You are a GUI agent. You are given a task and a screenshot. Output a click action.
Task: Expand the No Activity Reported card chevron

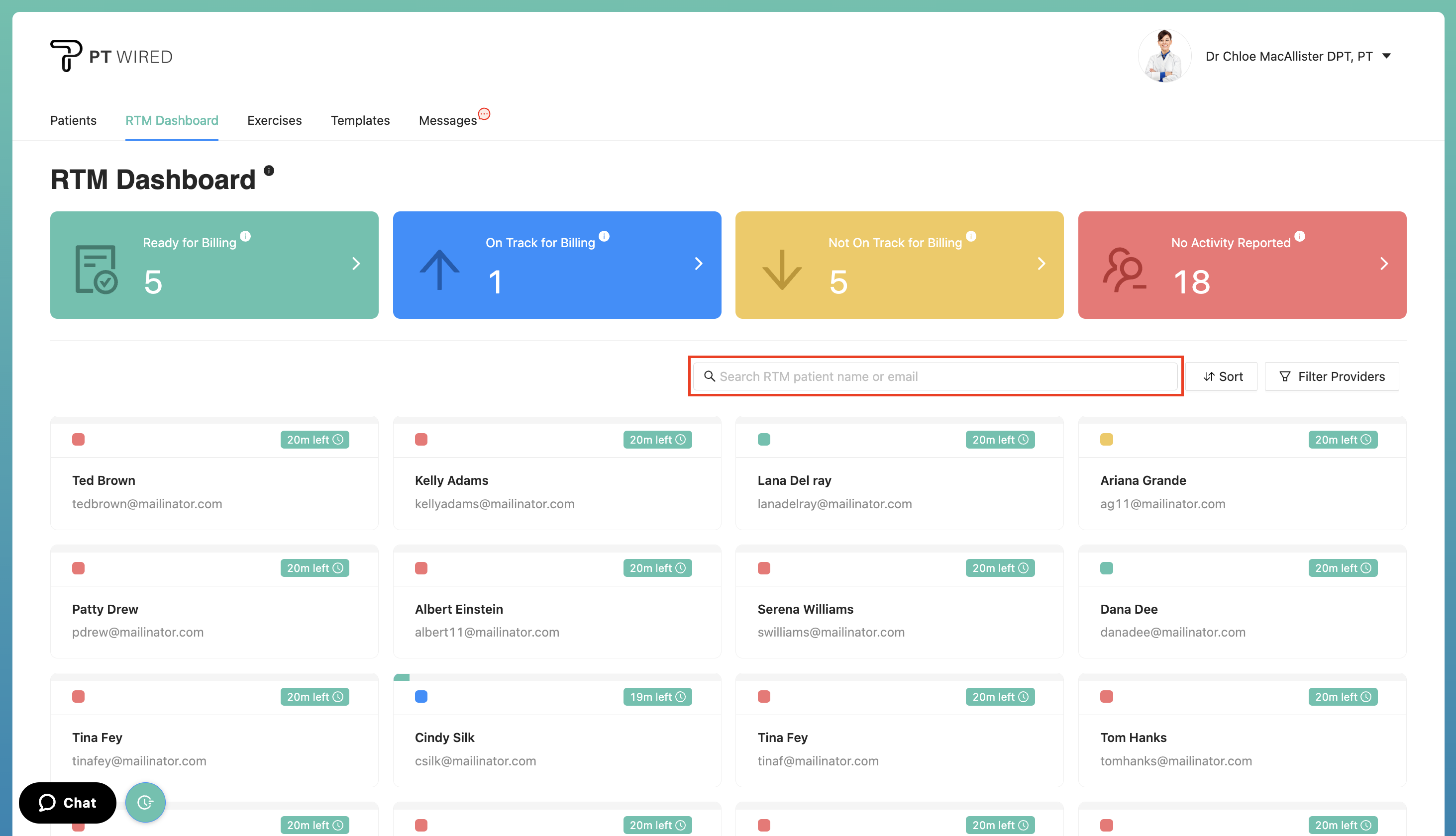pyautogui.click(x=1384, y=264)
